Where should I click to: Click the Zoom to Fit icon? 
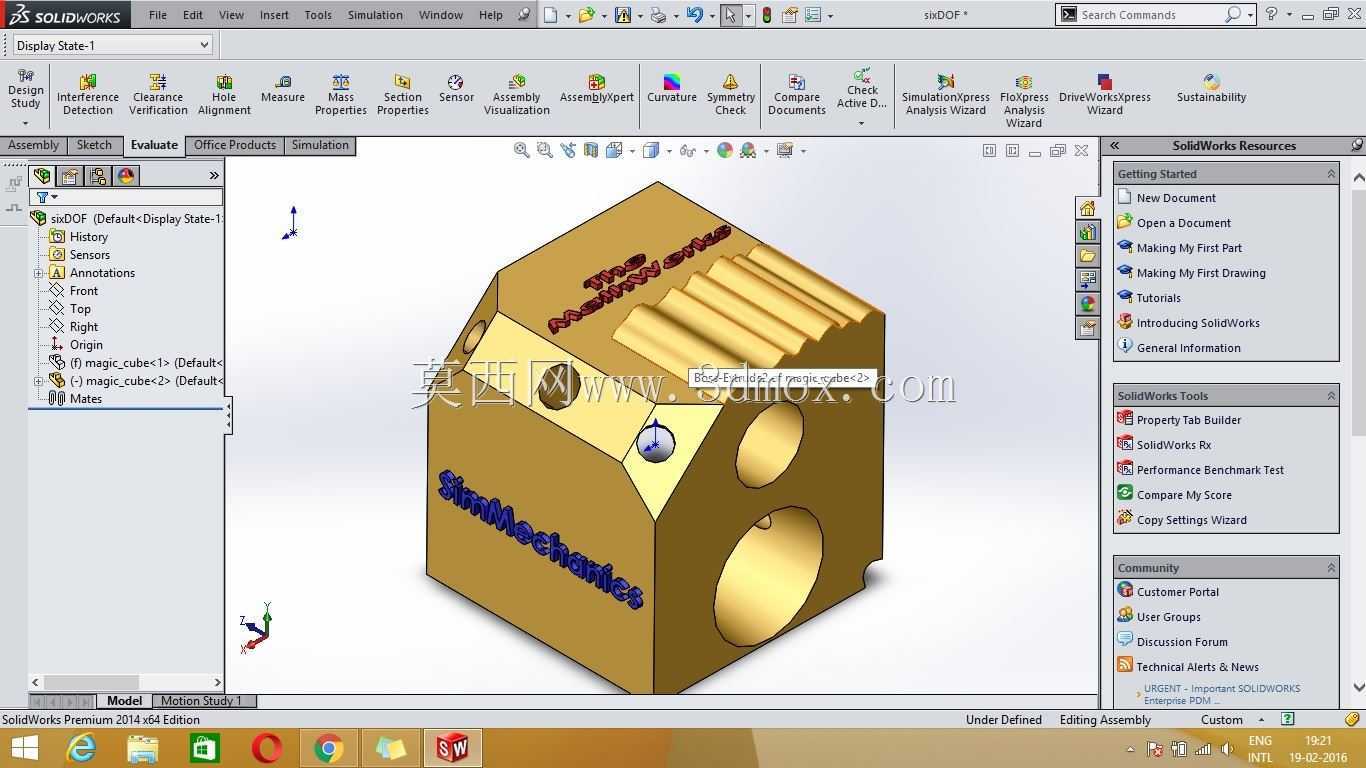pos(521,150)
